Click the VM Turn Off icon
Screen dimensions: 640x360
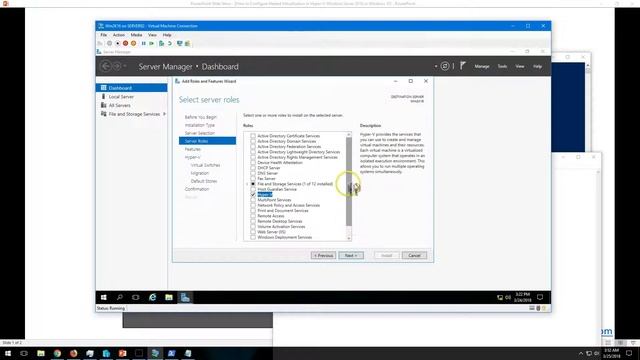click(x=118, y=43)
